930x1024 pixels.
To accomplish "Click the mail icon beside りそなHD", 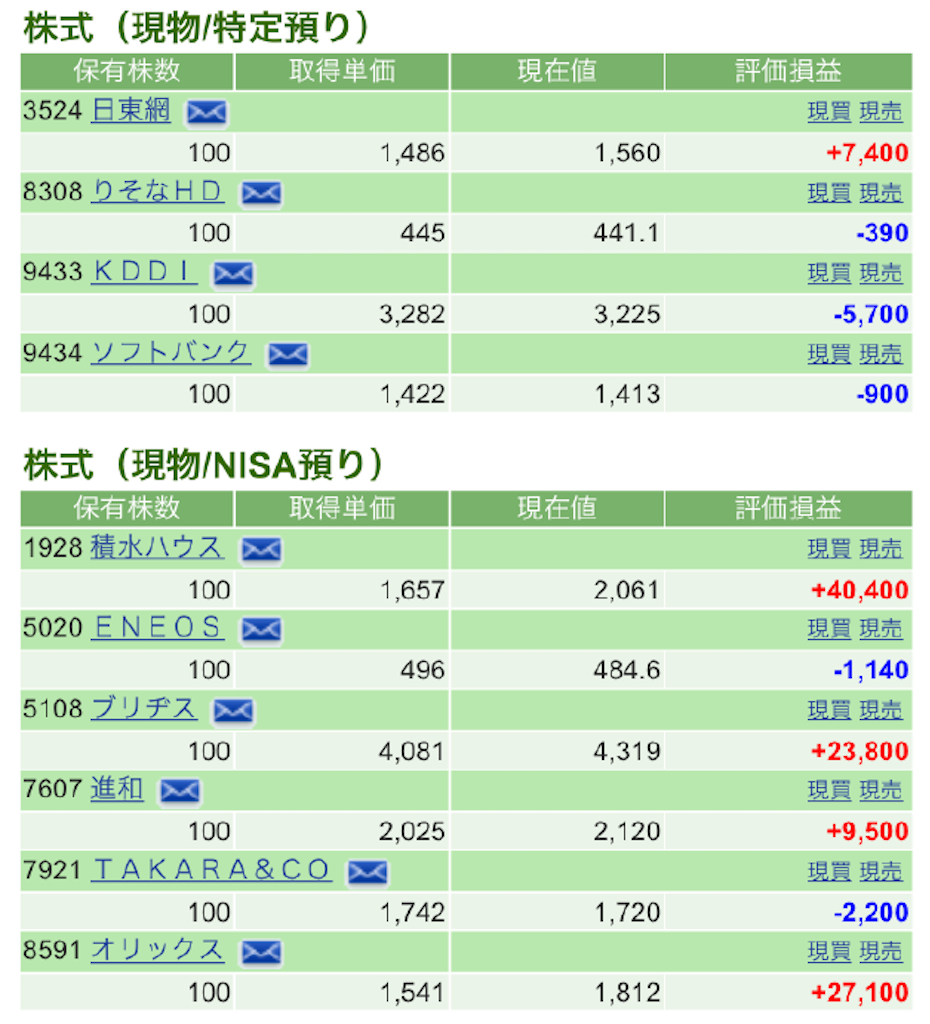I will point(261,193).
